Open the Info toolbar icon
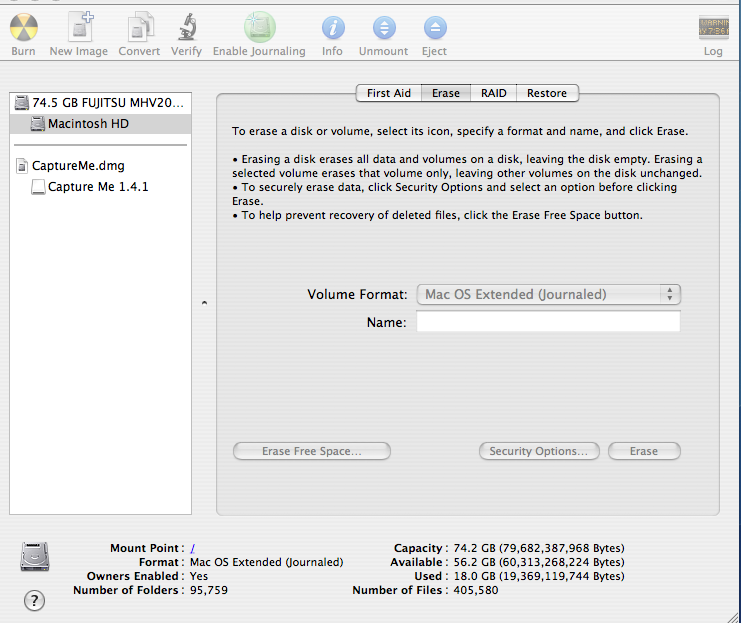 click(333, 28)
